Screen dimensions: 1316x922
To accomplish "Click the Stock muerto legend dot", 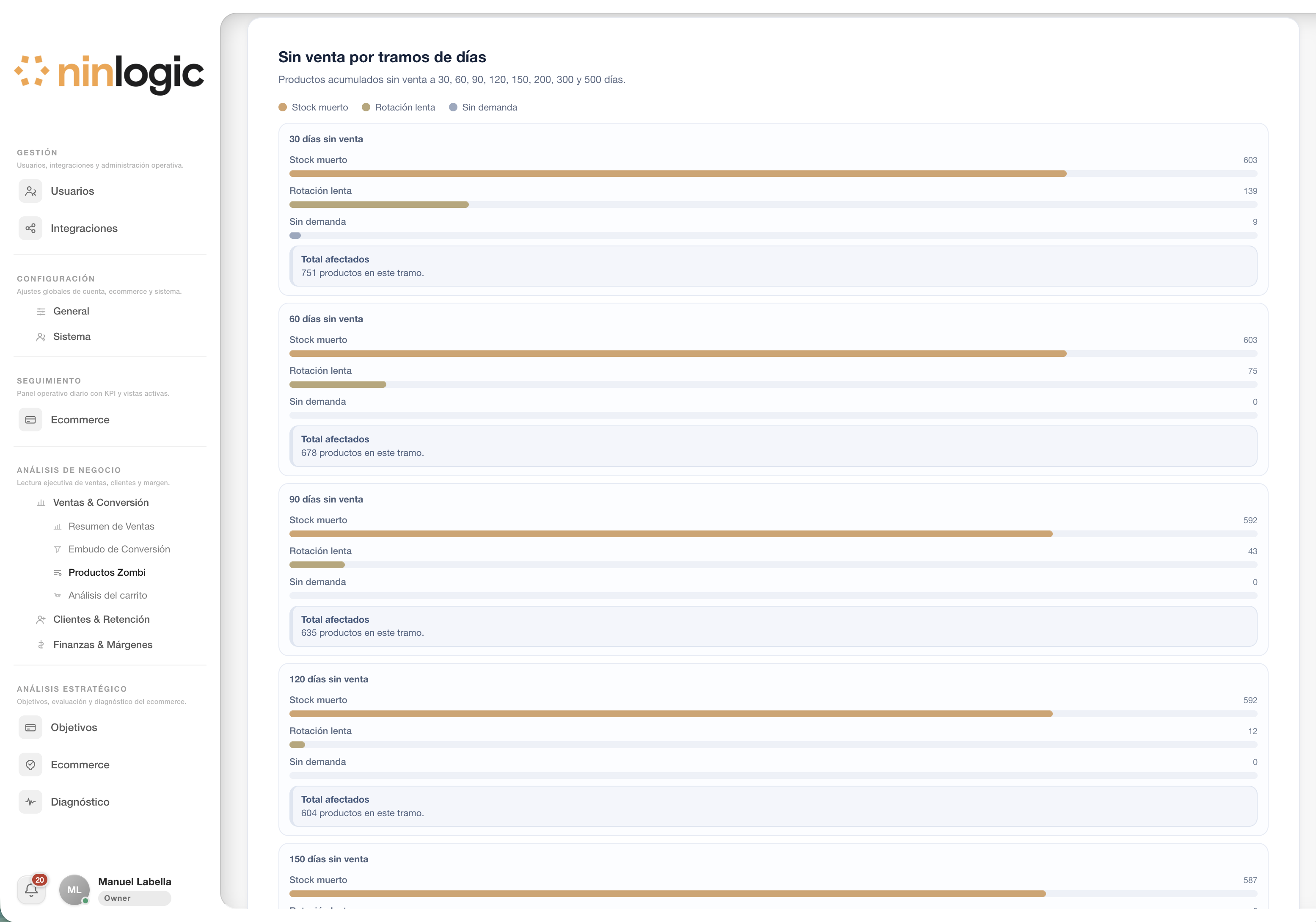I will pyautogui.click(x=283, y=107).
